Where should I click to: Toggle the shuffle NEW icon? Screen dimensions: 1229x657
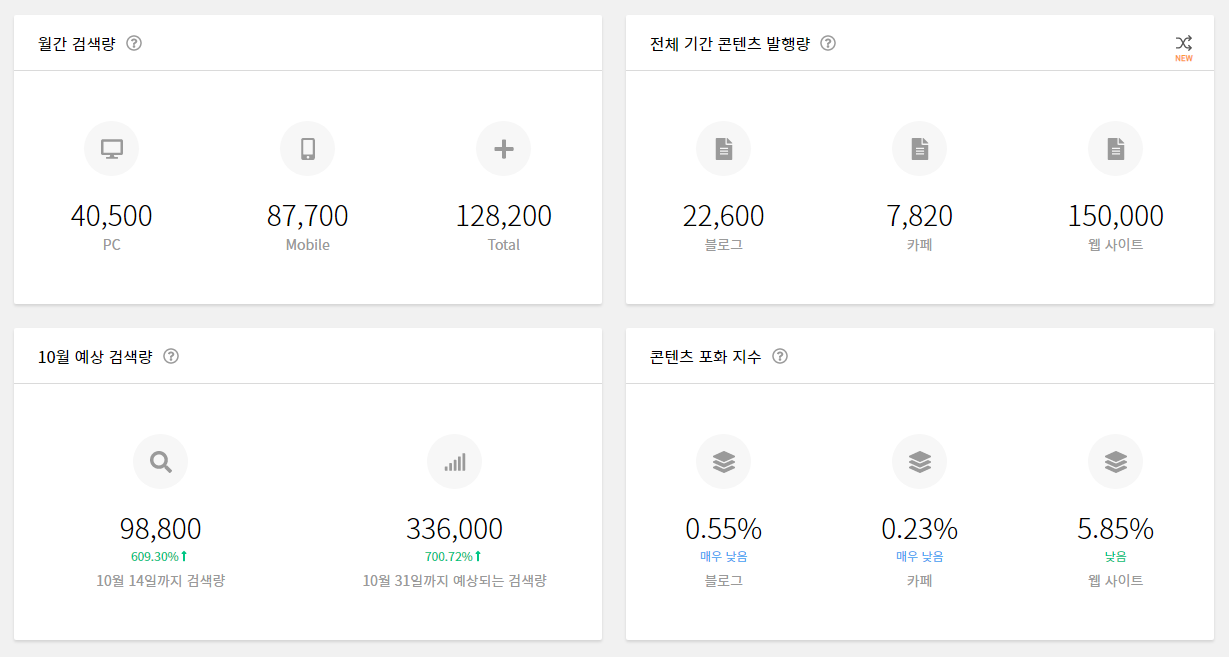click(1184, 47)
